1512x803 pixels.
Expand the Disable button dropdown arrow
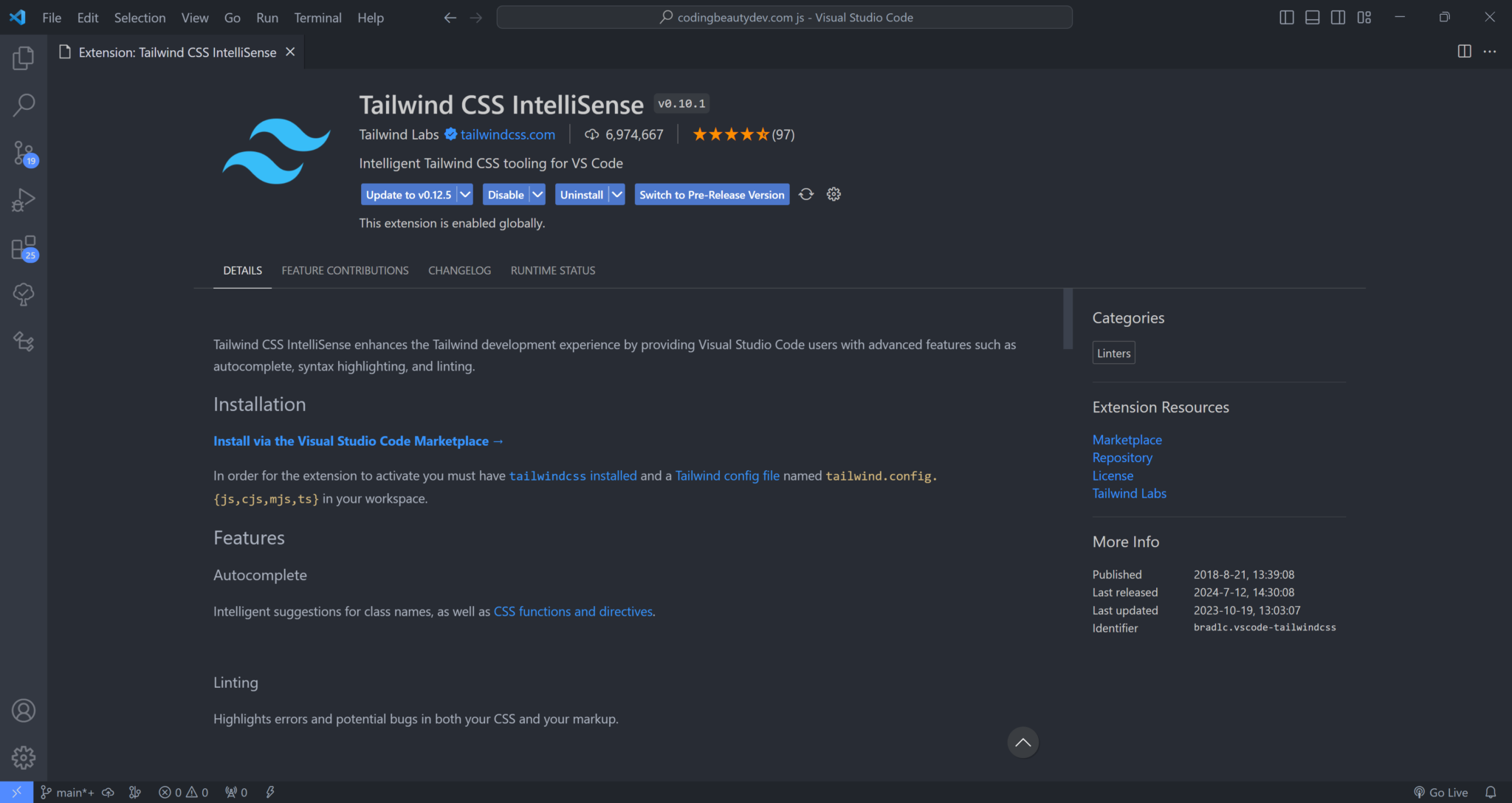point(537,194)
